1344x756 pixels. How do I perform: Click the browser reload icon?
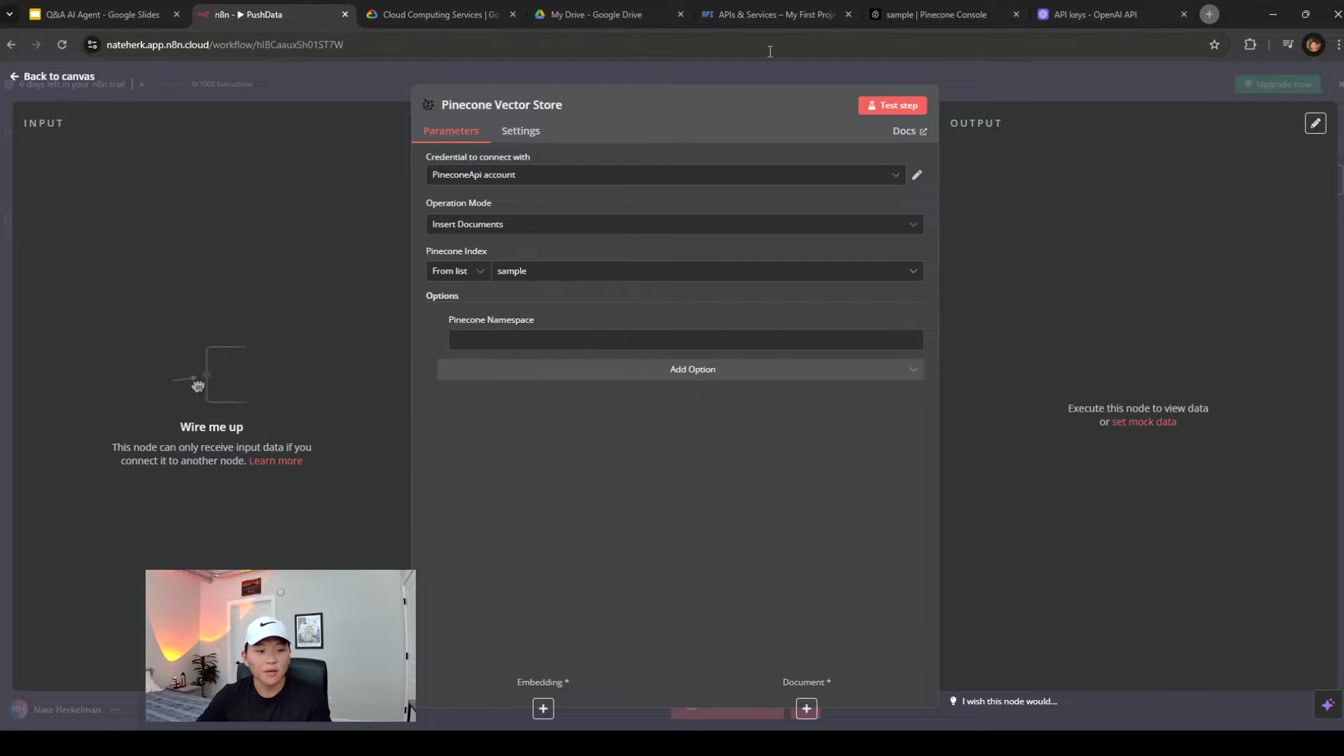[62, 45]
